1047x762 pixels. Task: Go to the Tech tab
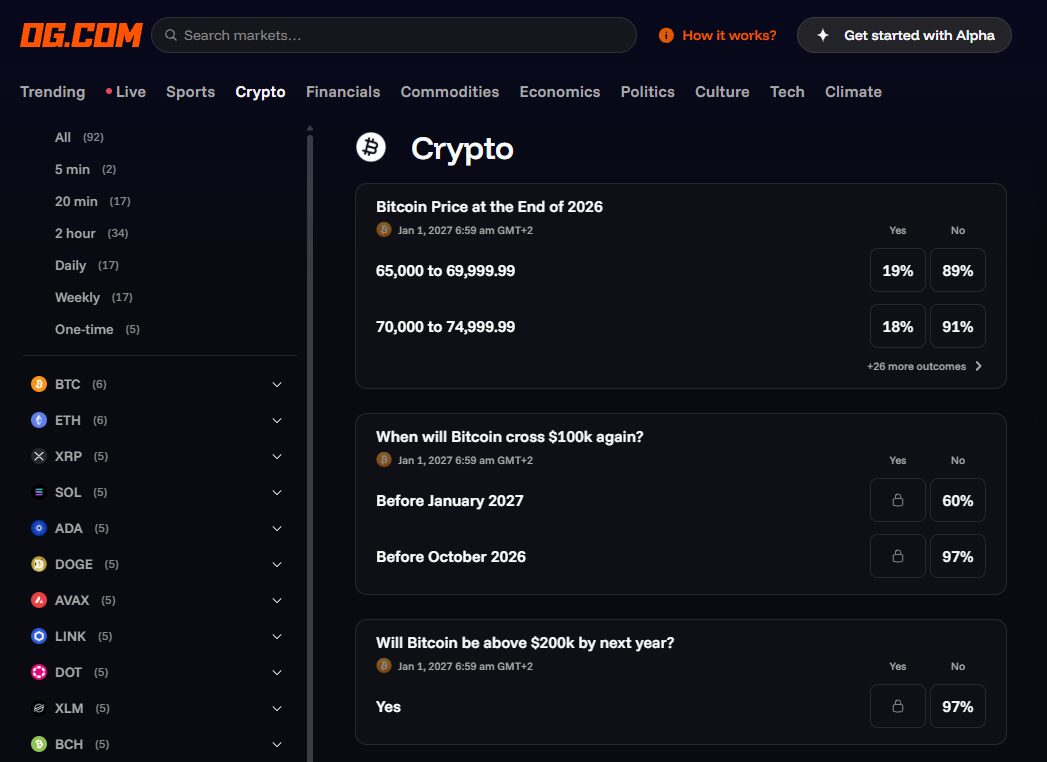coord(787,92)
